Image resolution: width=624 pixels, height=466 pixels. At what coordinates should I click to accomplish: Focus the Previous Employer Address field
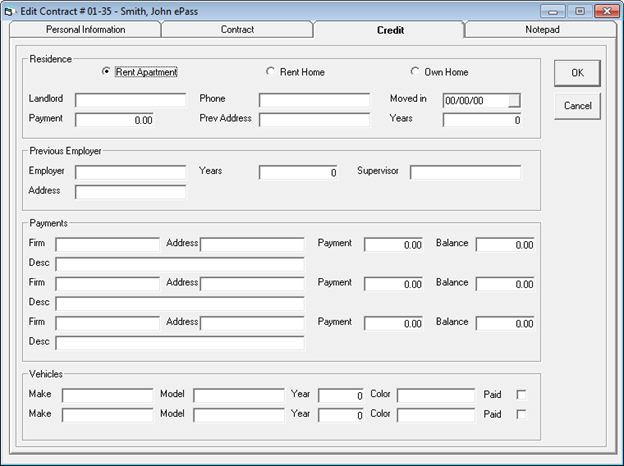coord(131,192)
